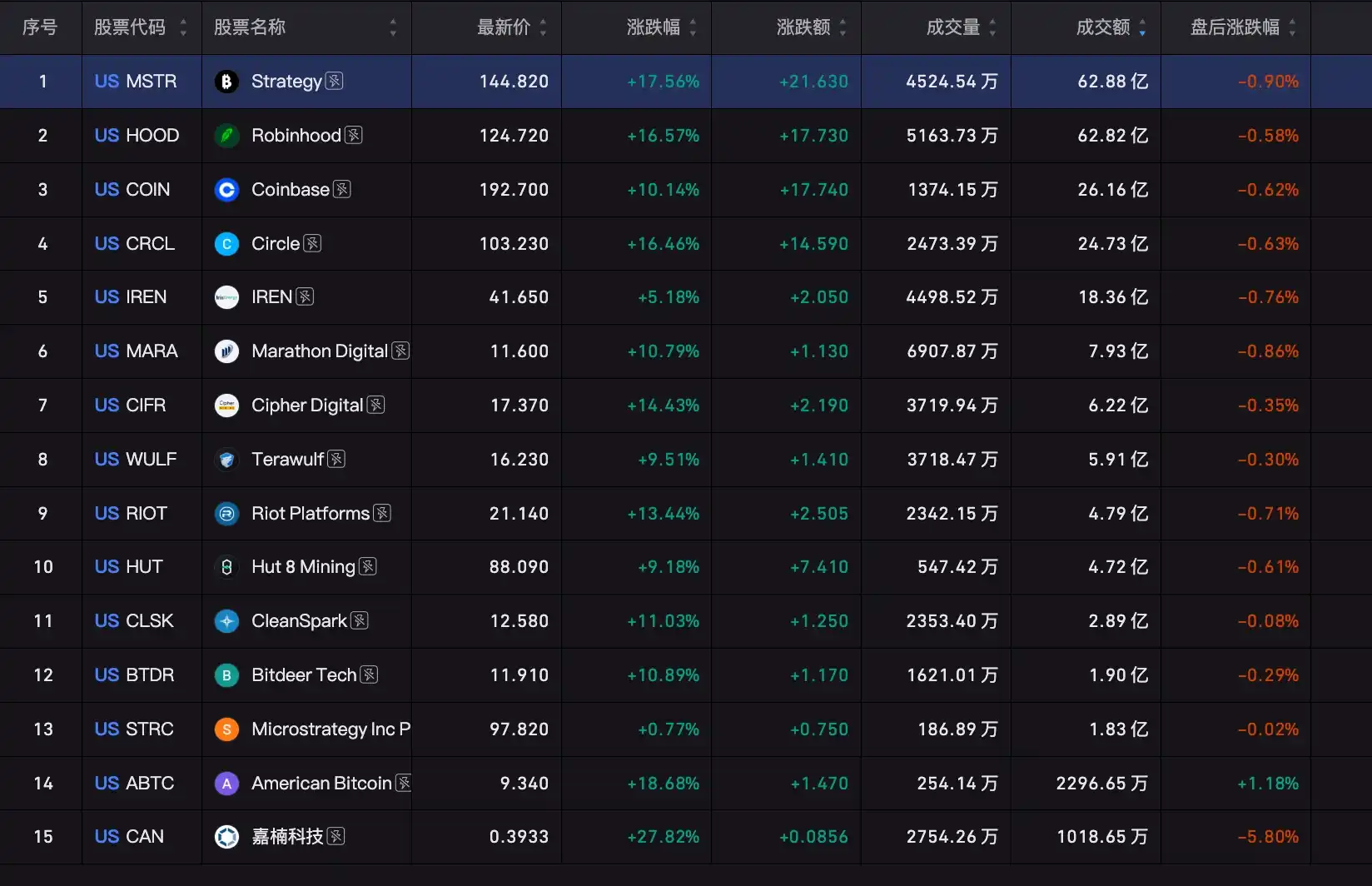Click the badge icon beside 嘉楠科技
This screenshot has height=886, width=1372.
click(x=336, y=836)
